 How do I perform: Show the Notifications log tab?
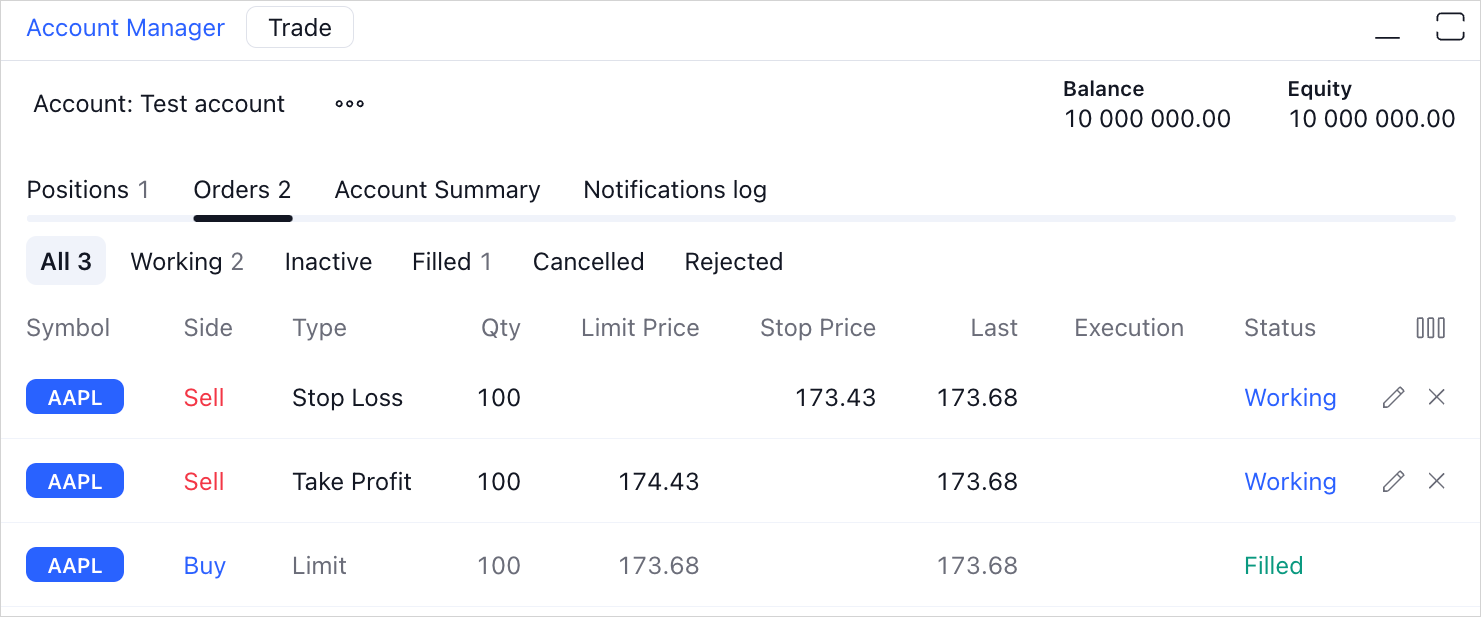[x=675, y=190]
